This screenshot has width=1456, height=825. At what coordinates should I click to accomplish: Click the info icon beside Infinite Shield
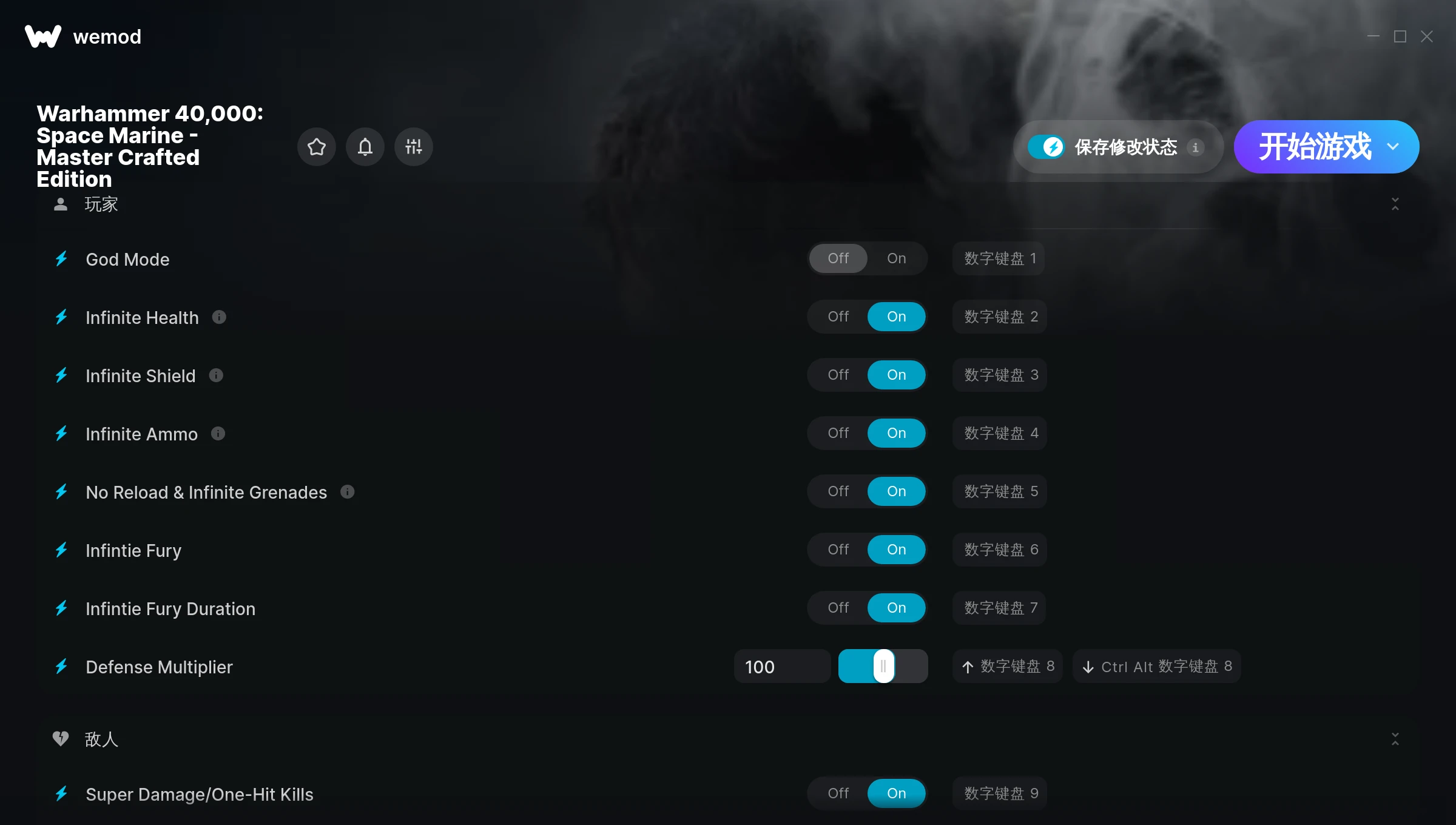pyautogui.click(x=216, y=375)
